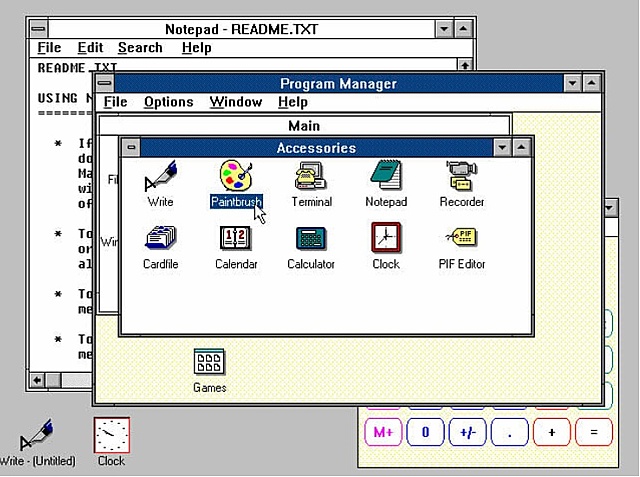Click Notepad horizontal scrollbar left arrow
640x477 pixels.
click(x=37, y=380)
